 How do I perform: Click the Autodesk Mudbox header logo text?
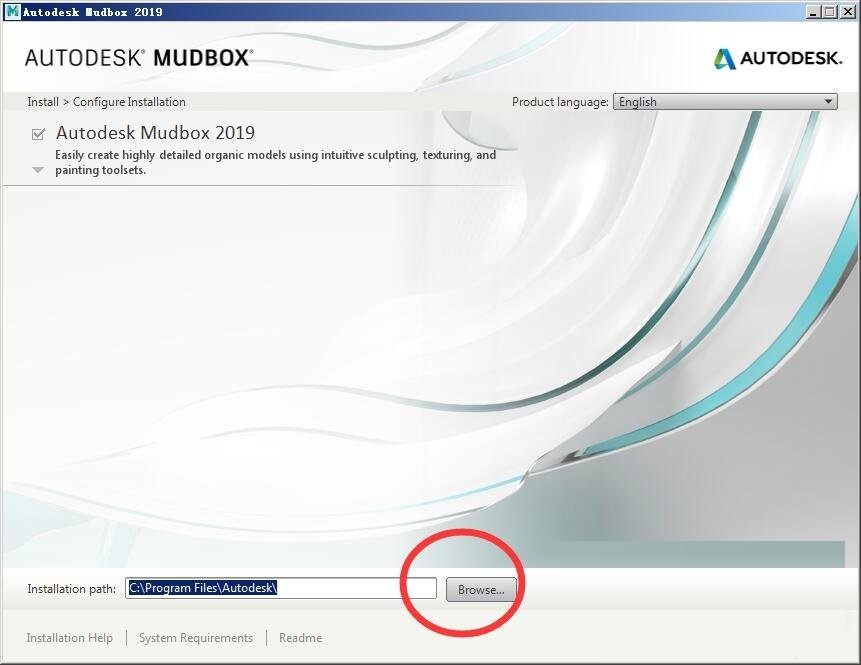click(x=139, y=58)
